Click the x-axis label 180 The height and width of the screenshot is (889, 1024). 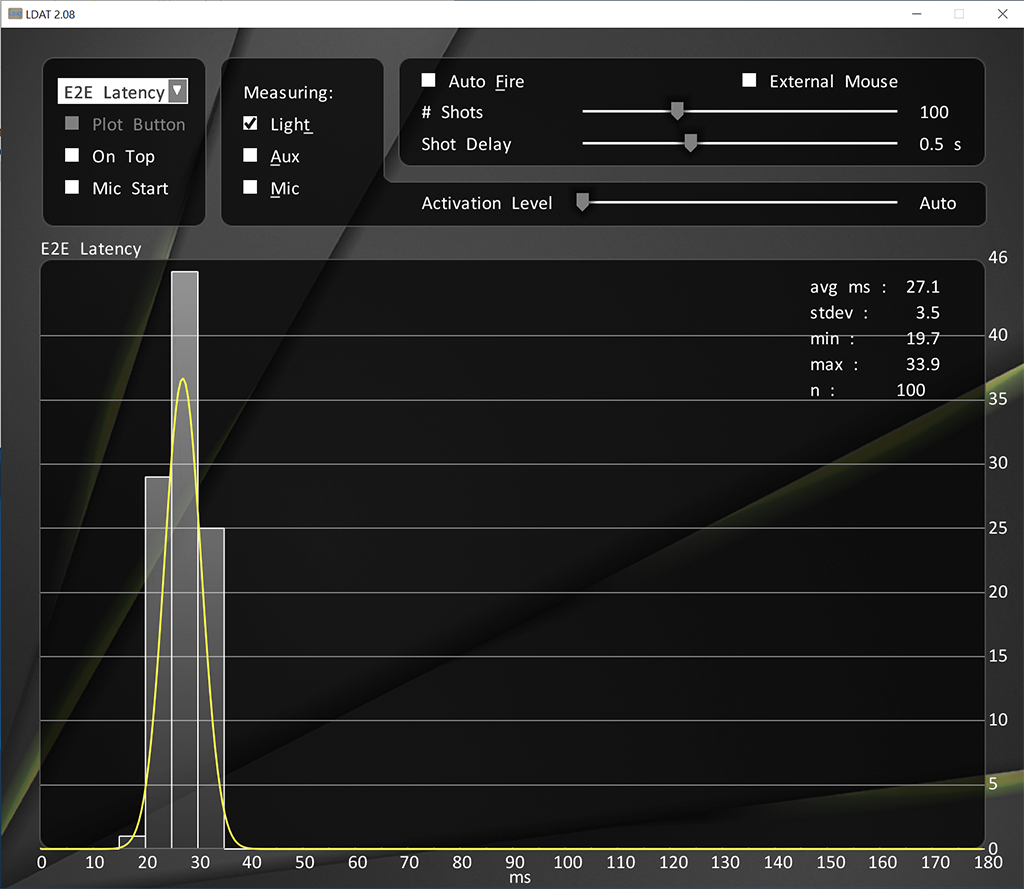click(988, 862)
